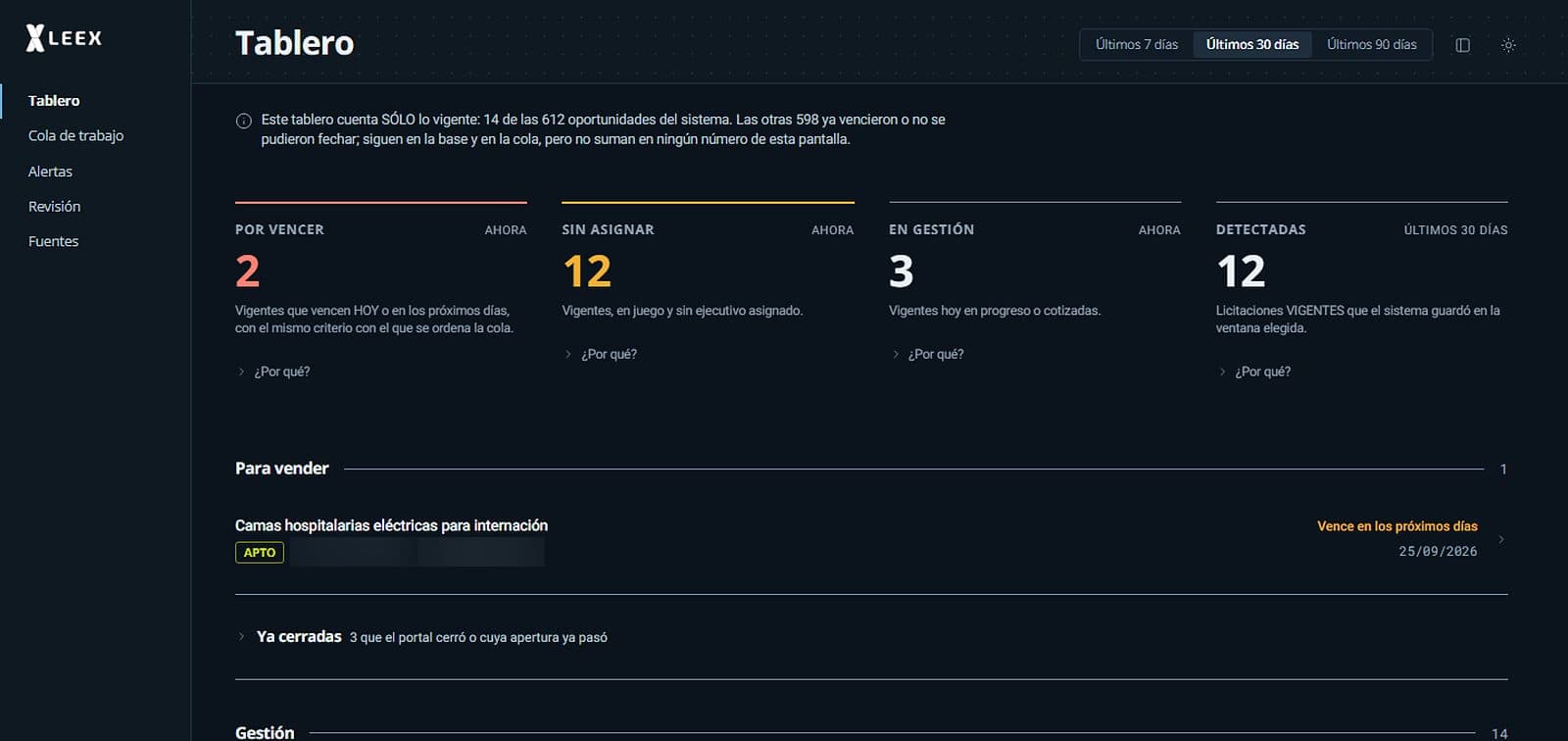Click the DETECTADAS card label

pyautogui.click(x=1261, y=229)
